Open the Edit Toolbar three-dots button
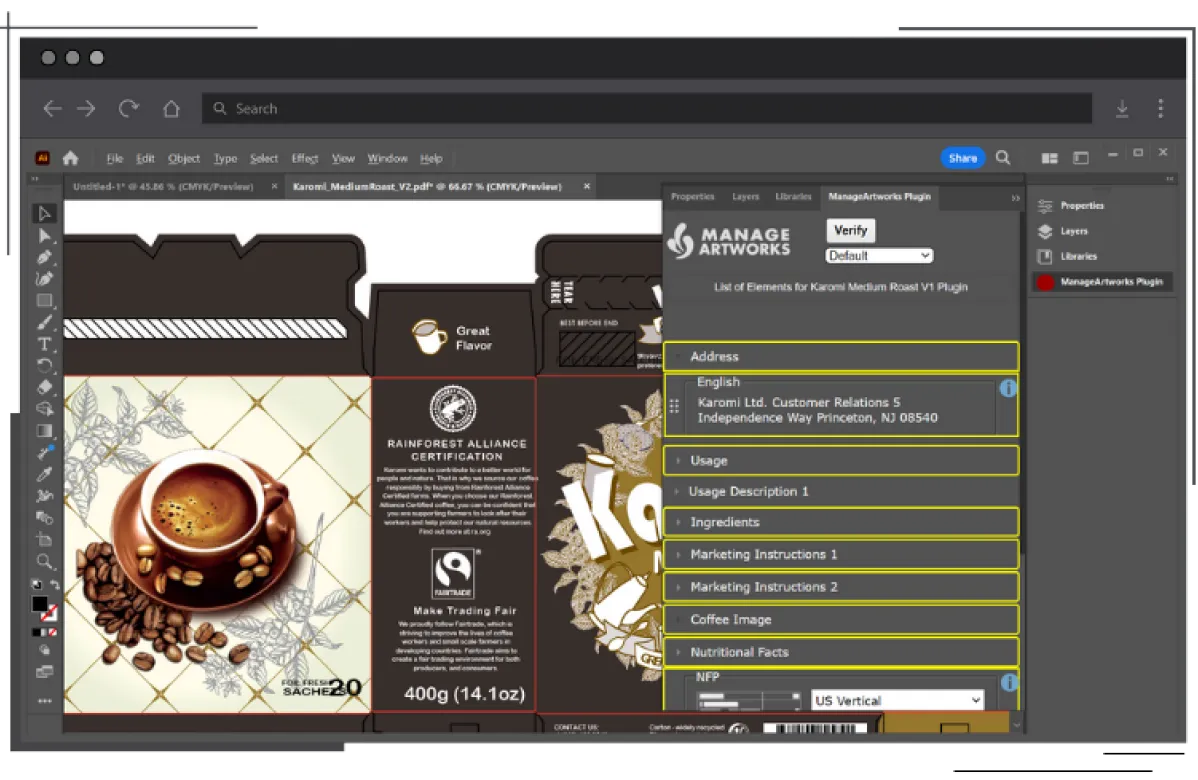Image resolution: width=1198 pixels, height=780 pixels. tap(44, 701)
